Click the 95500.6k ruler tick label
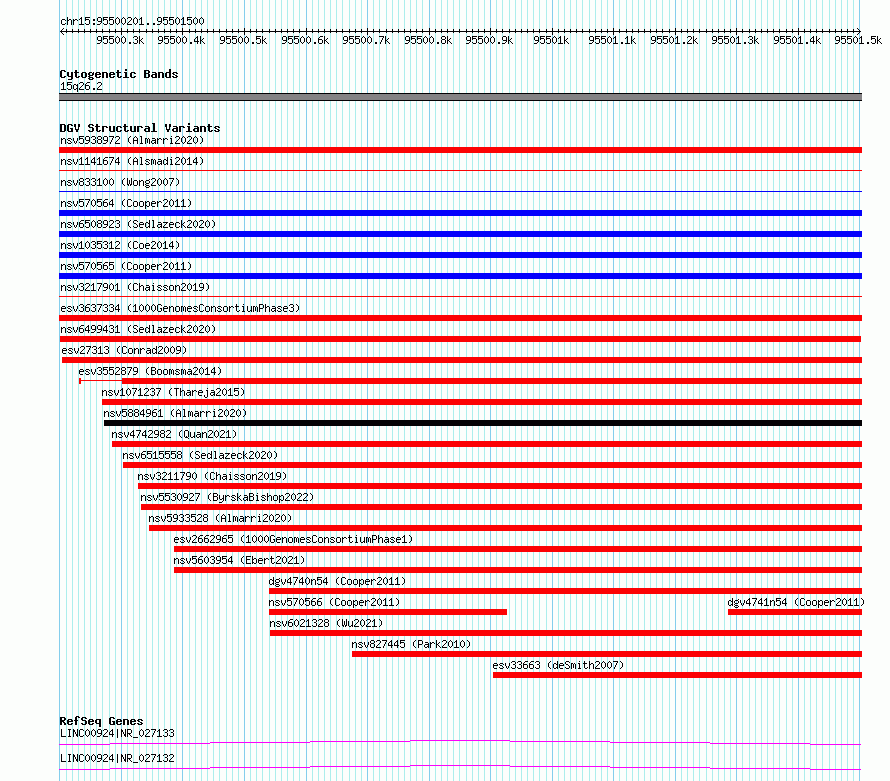 point(305,40)
